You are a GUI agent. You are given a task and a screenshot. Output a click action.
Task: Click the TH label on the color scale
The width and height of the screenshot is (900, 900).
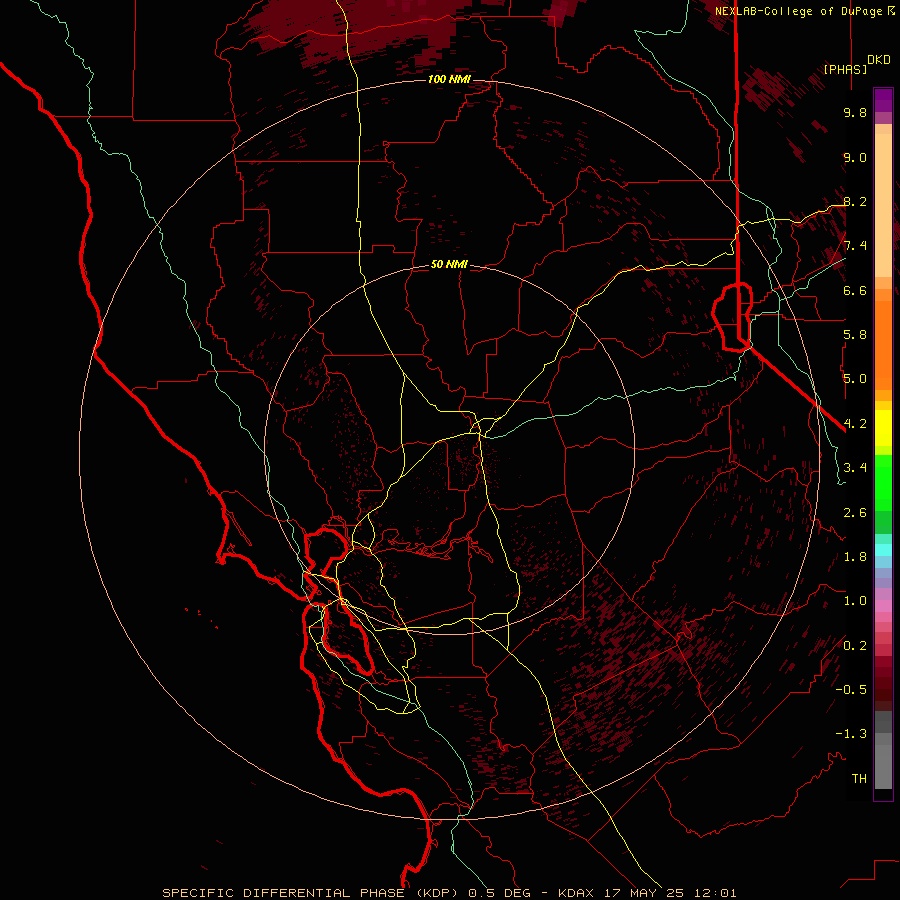859,779
